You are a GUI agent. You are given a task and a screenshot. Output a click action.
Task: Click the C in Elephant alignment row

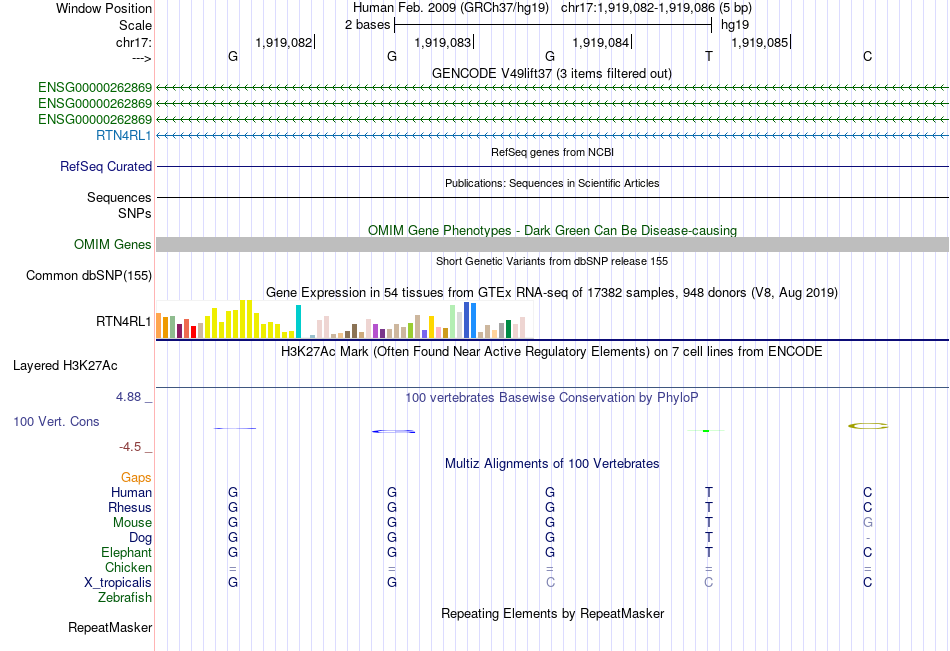[x=868, y=552]
